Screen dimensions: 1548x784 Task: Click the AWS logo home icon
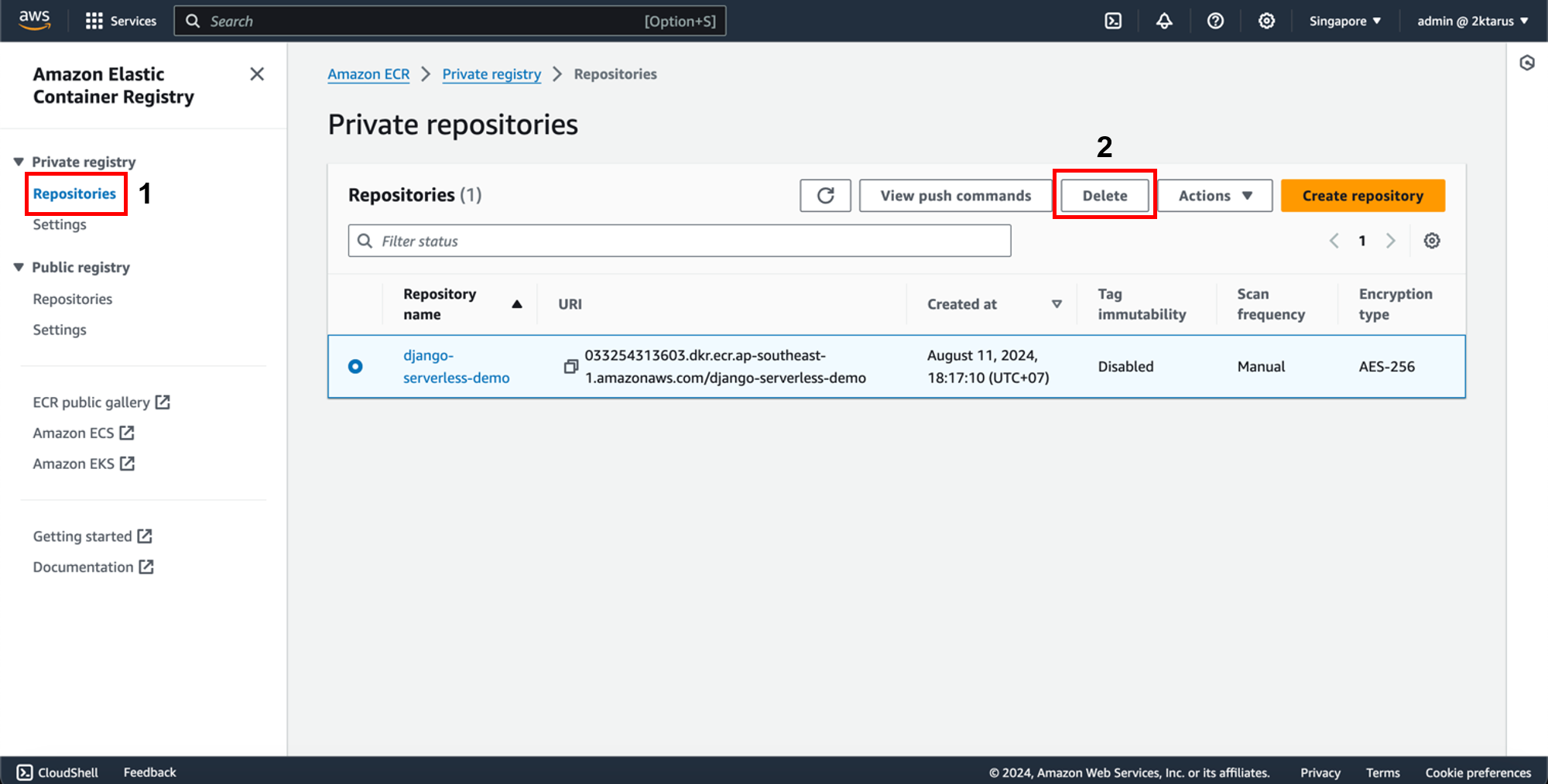pyautogui.click(x=35, y=20)
